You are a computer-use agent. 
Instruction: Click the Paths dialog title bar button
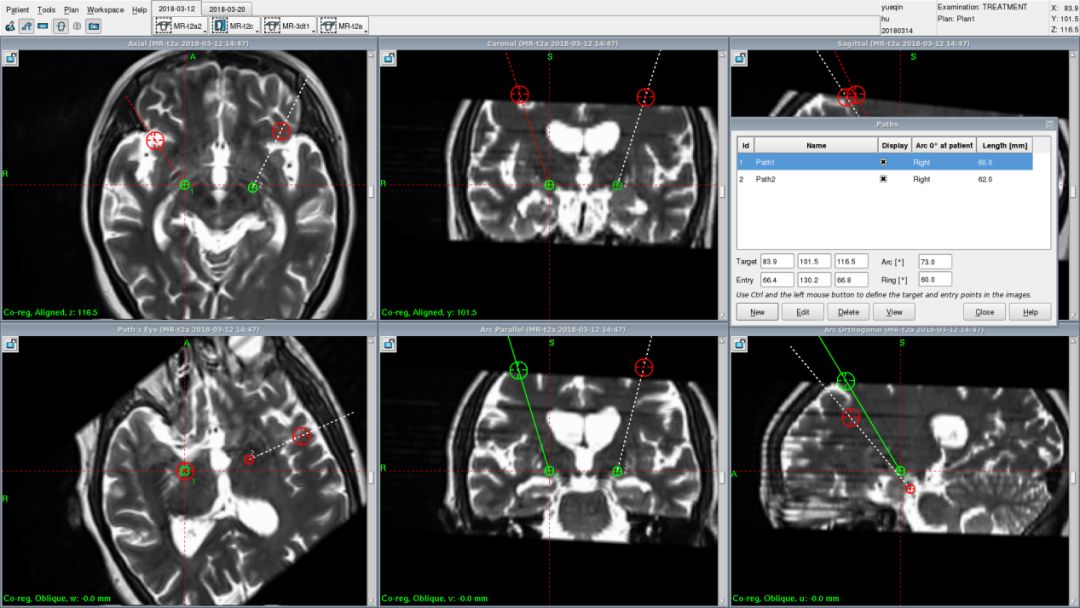click(x=1049, y=124)
